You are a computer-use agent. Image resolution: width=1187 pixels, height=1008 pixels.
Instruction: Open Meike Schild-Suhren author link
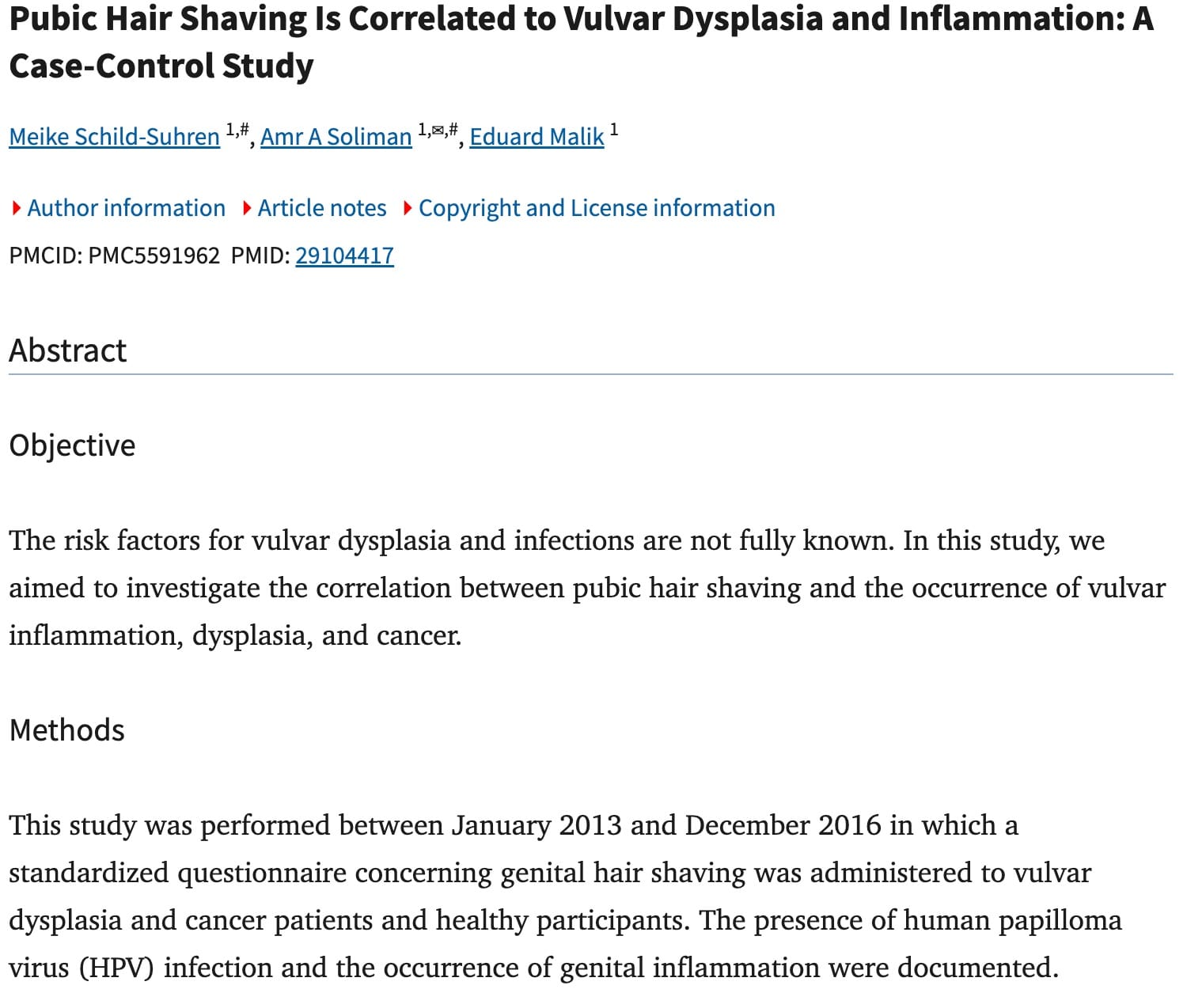(114, 137)
